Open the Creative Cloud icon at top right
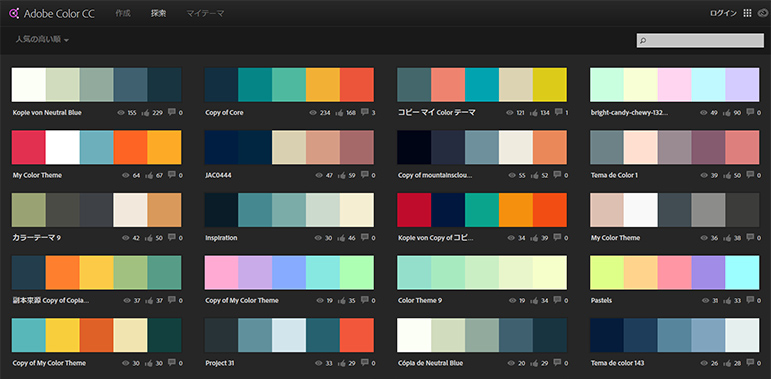This screenshot has width=771, height=379. tap(763, 13)
